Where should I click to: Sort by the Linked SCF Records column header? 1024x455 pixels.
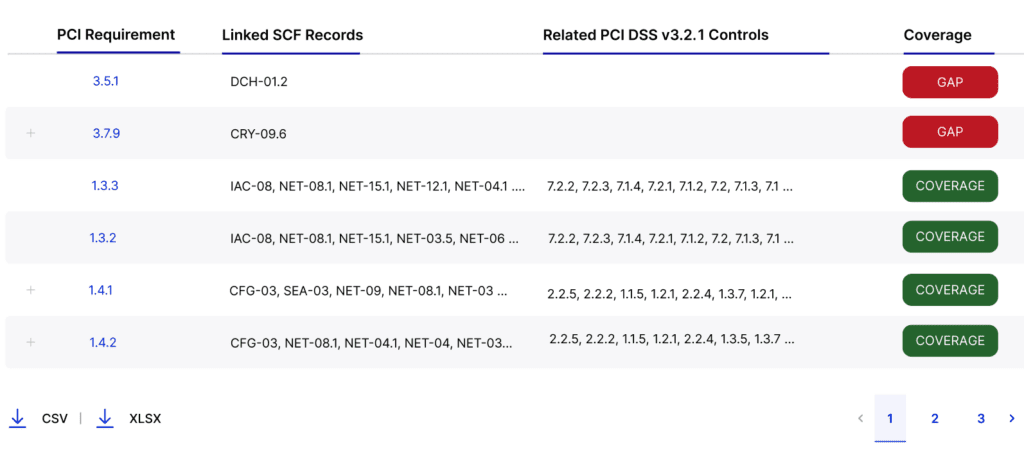pos(293,35)
